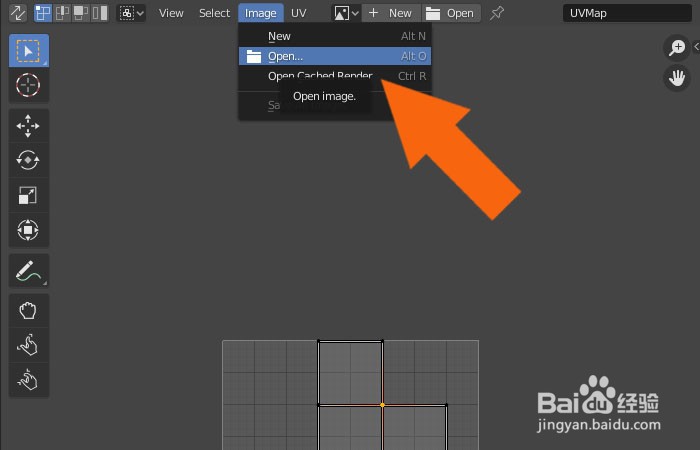The height and width of the screenshot is (450, 700).
Task: Click the Open image header button
Action: [451, 13]
